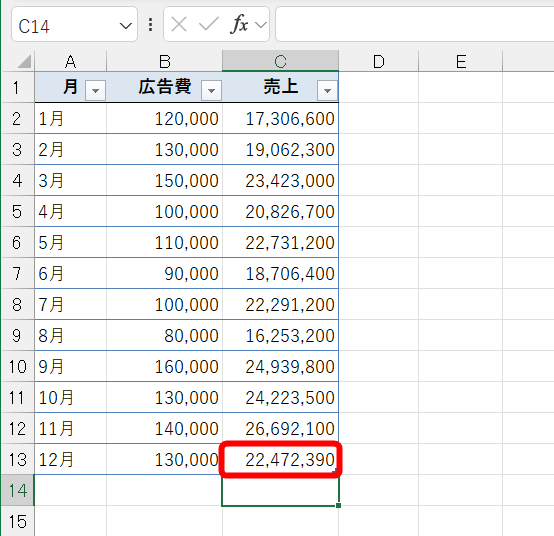This screenshot has height=536, width=554.
Task: Click the 広告費 header cell text
Action: 165,87
